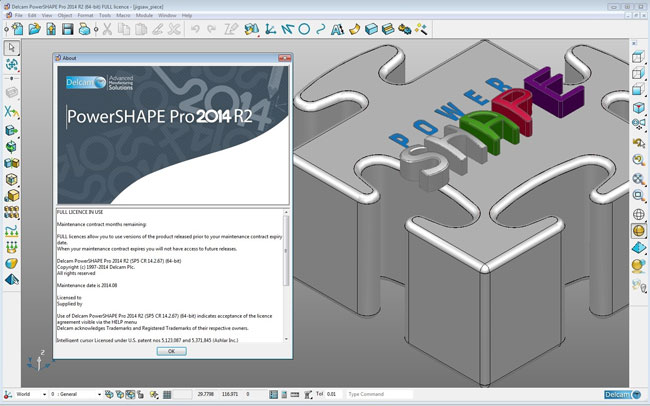Viewport: 650px width, 406px height.
Task: Toggle the grid icon in the status bar
Action: (x=167, y=394)
